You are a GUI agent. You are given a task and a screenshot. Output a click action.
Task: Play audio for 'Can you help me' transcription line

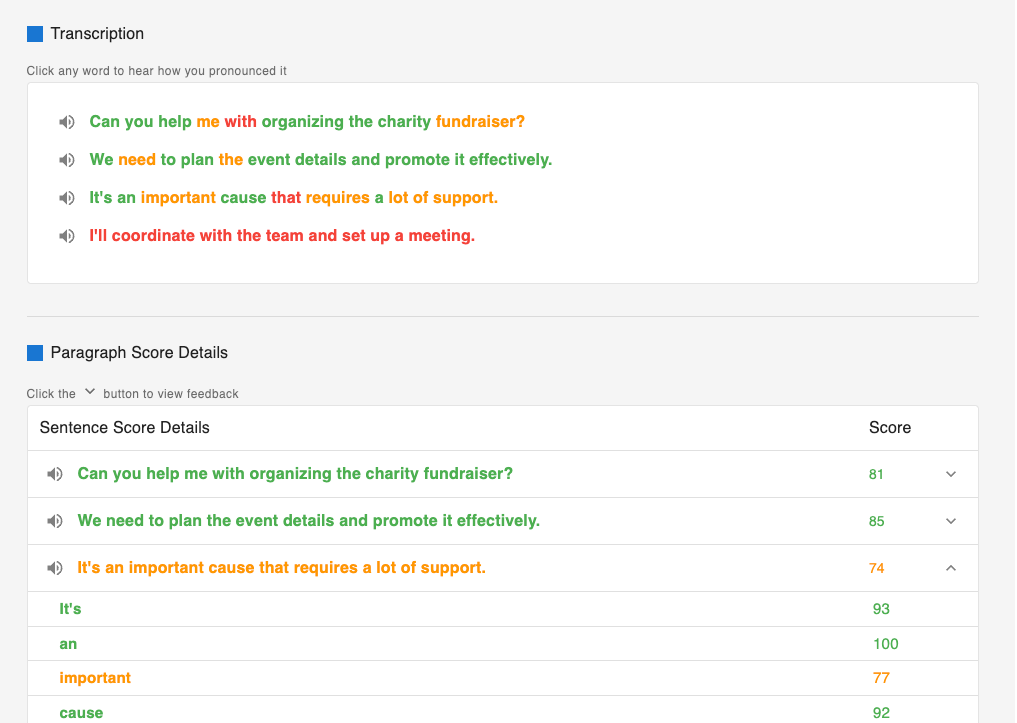point(67,122)
